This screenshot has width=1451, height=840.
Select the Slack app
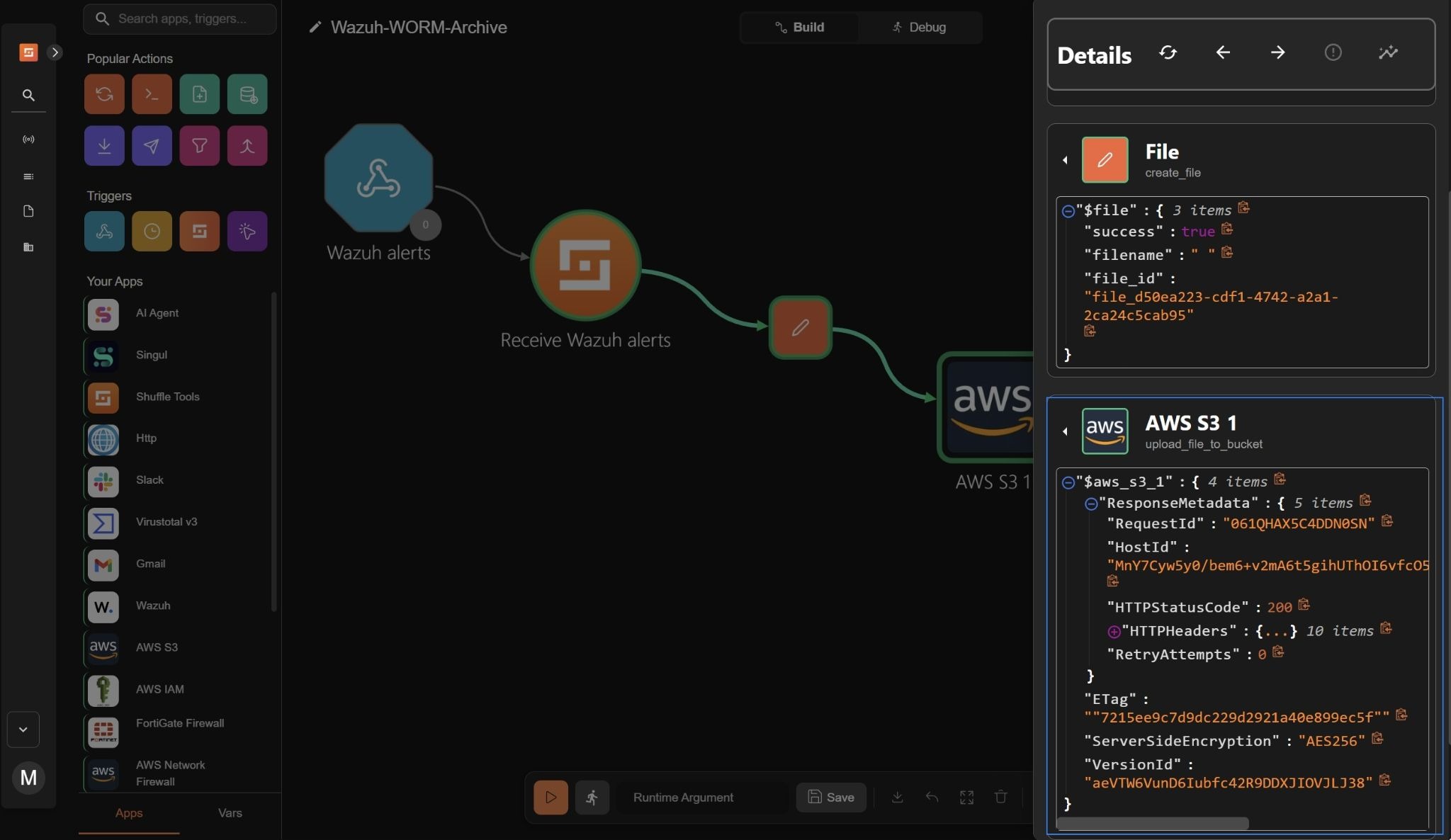point(176,480)
